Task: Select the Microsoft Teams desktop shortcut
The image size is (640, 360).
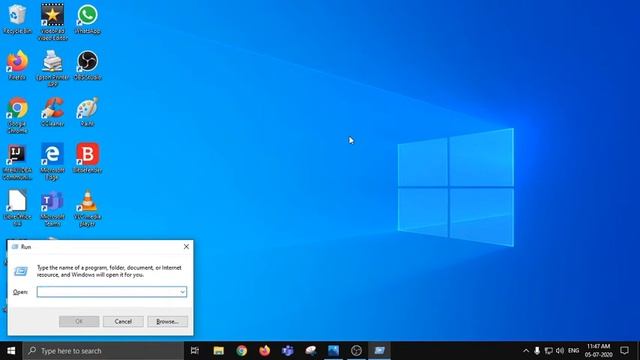Action: 52,208
